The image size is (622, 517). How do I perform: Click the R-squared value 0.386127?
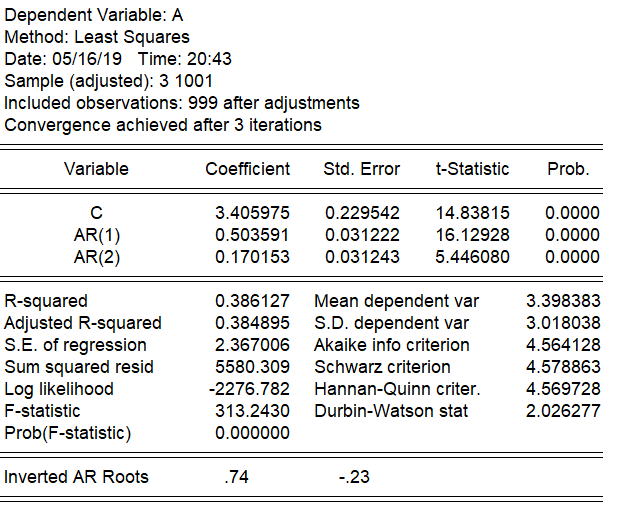pos(253,301)
